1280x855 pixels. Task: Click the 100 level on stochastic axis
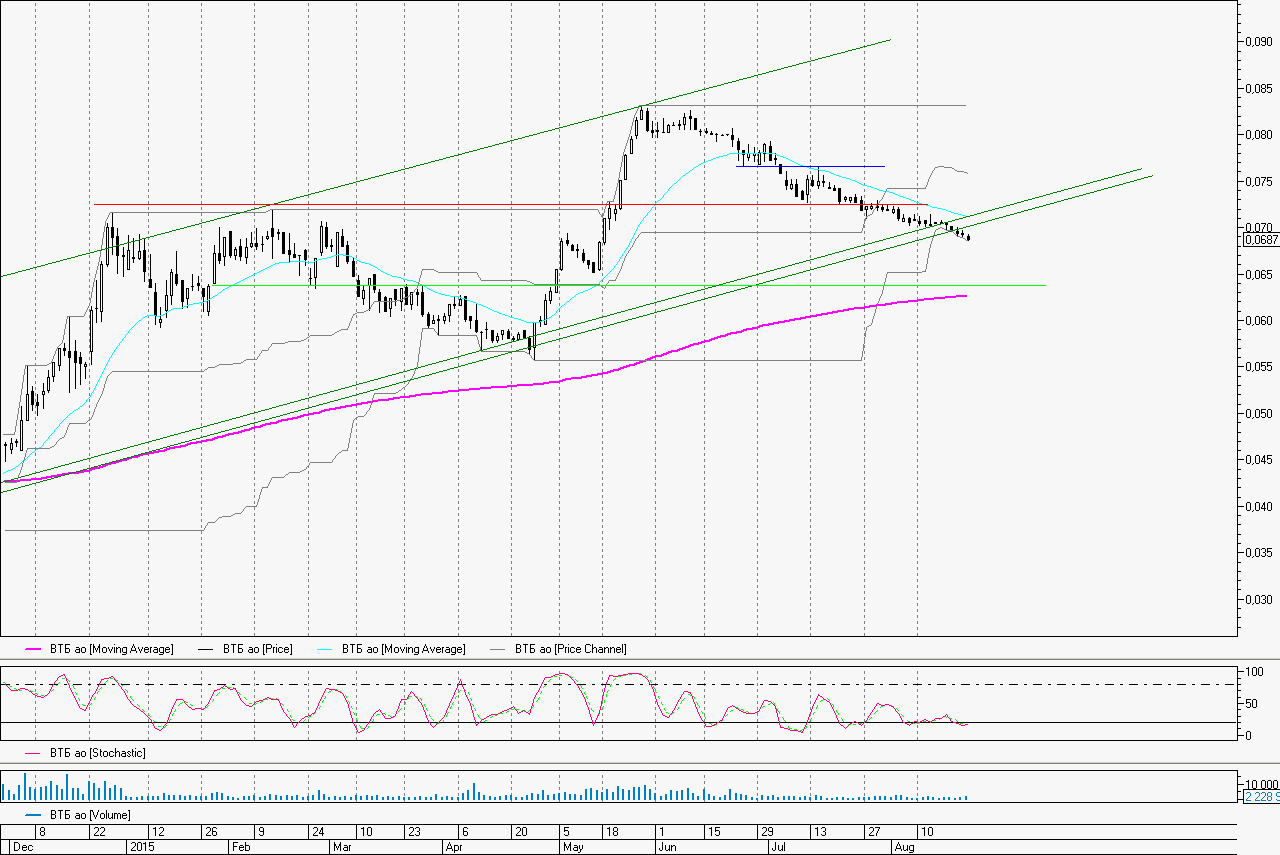click(x=1252, y=671)
